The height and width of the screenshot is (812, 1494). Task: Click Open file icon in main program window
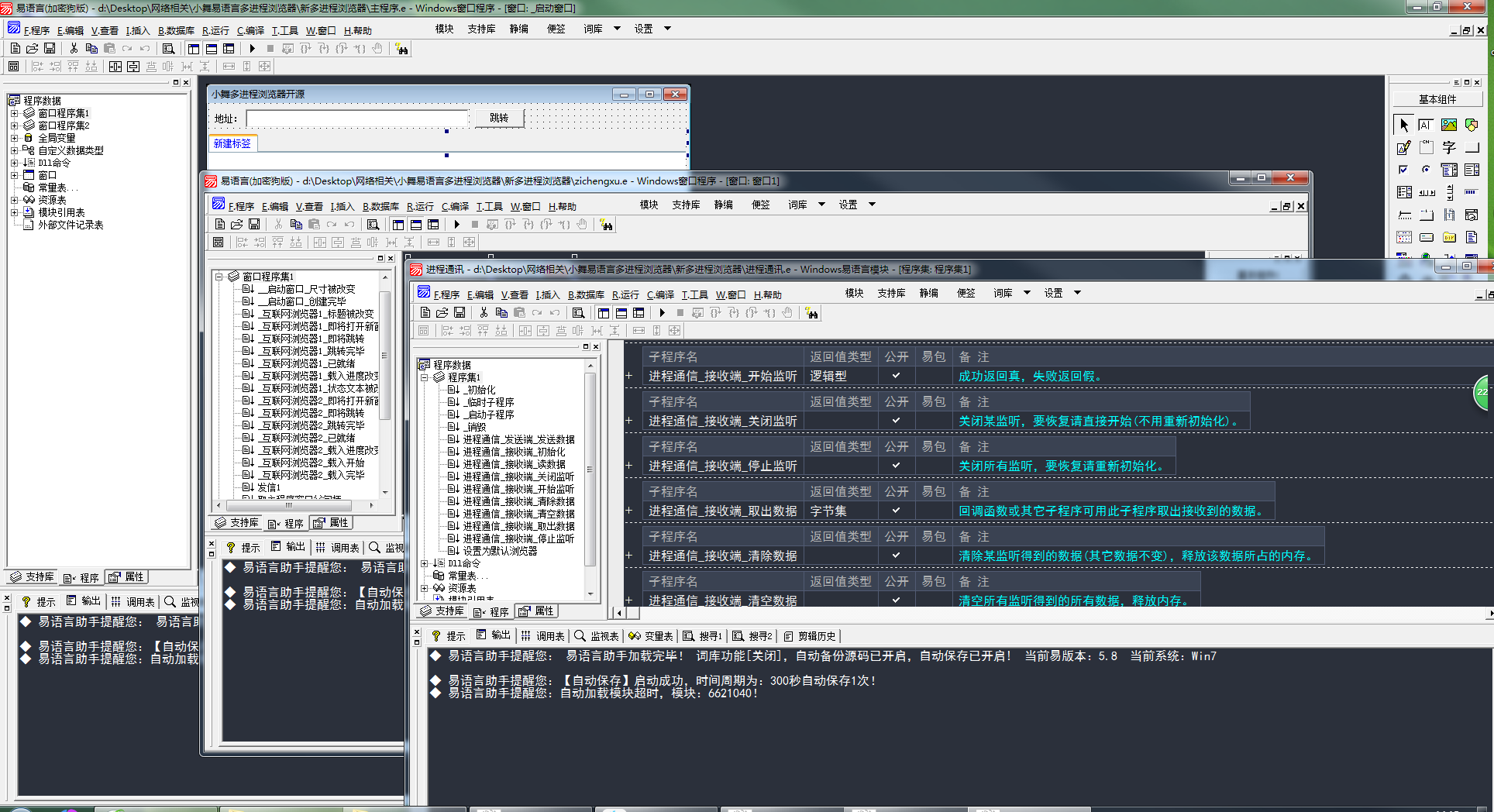click(33, 49)
